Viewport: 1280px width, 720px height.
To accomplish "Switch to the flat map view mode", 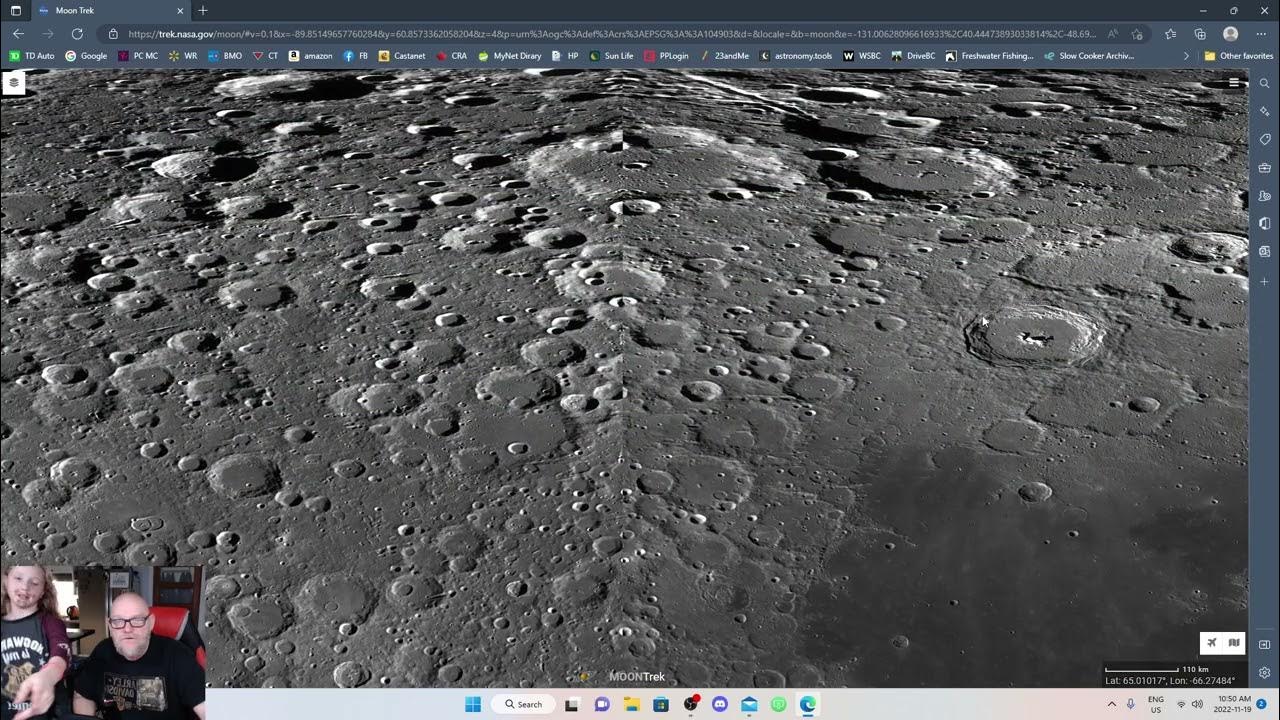I will point(1234,643).
